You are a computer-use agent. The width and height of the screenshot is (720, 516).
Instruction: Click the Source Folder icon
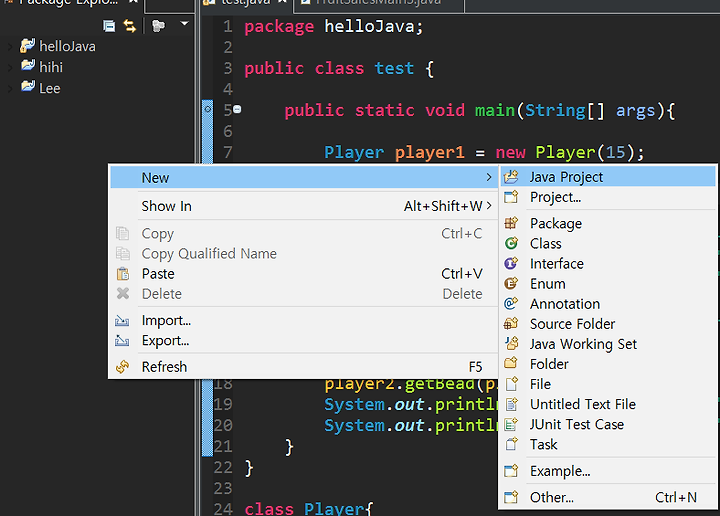tap(511, 324)
